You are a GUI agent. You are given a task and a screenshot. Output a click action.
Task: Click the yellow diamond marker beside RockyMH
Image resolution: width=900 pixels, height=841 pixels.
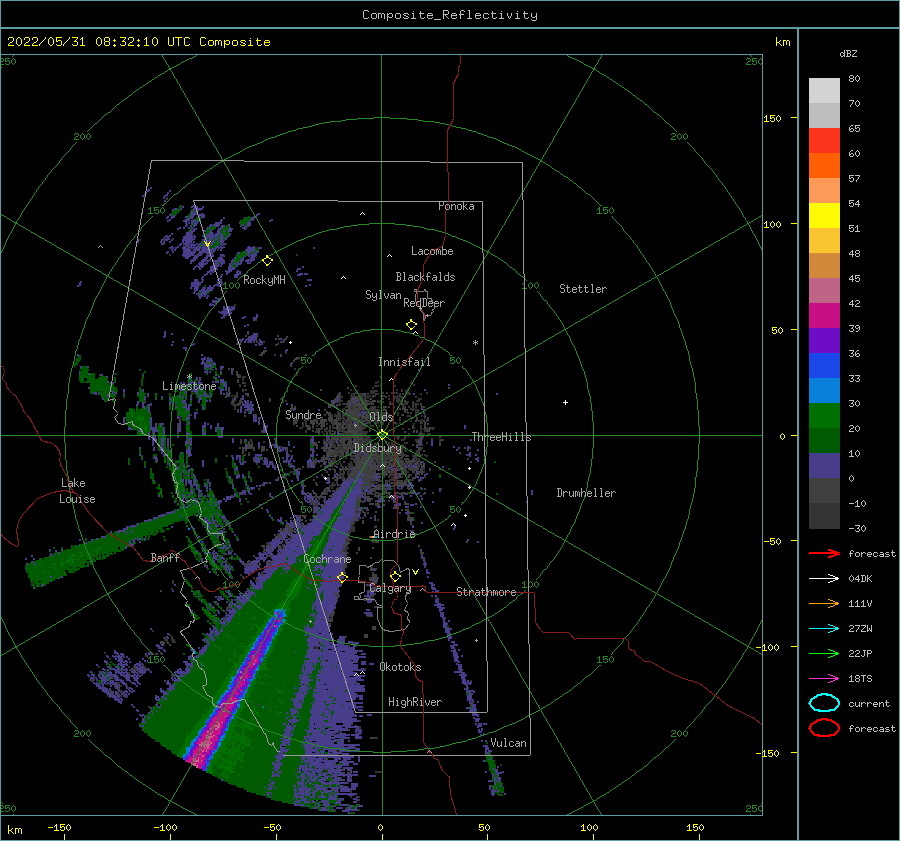point(267,261)
